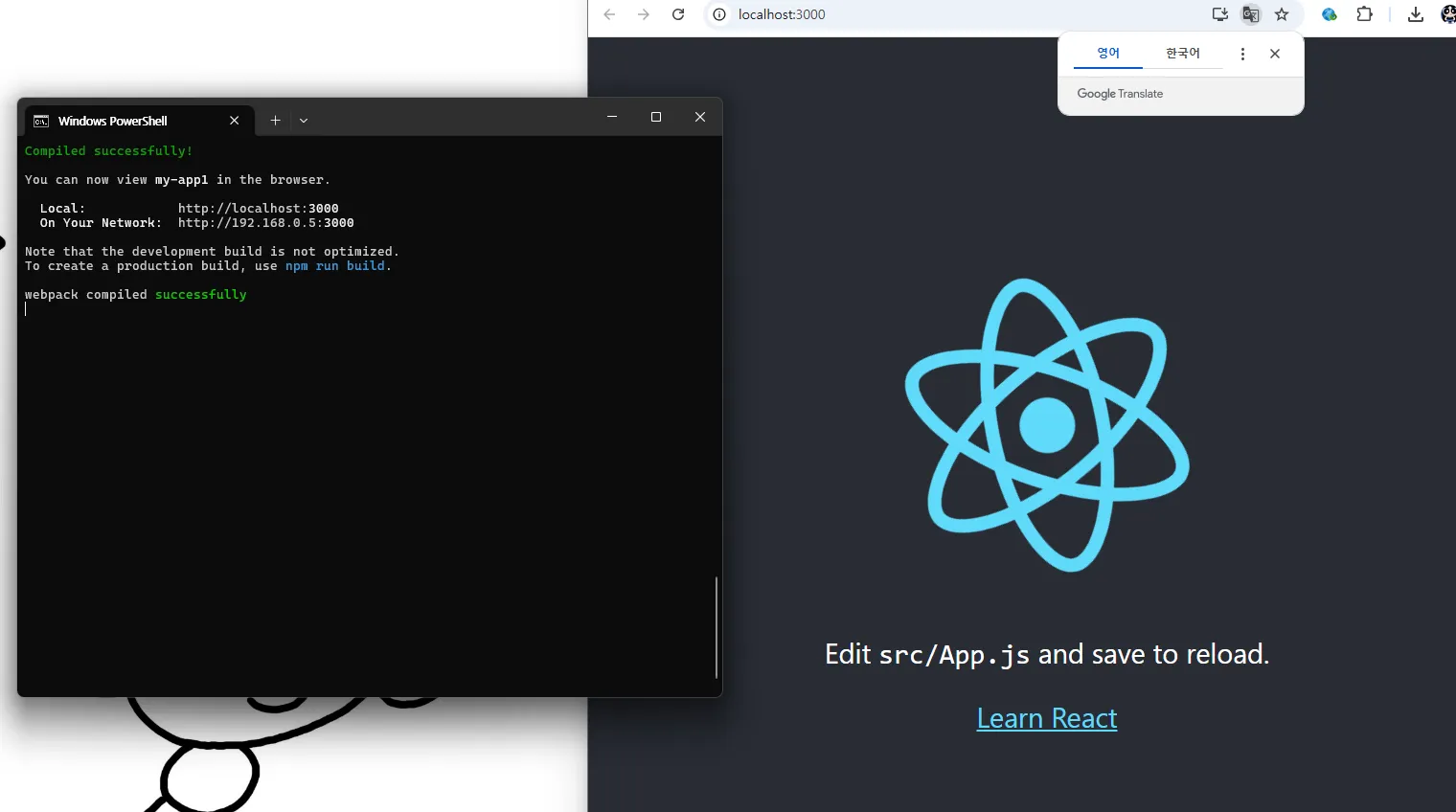Screen dimensions: 1456x812
Task: Go forward in the browser
Action: [644, 14]
